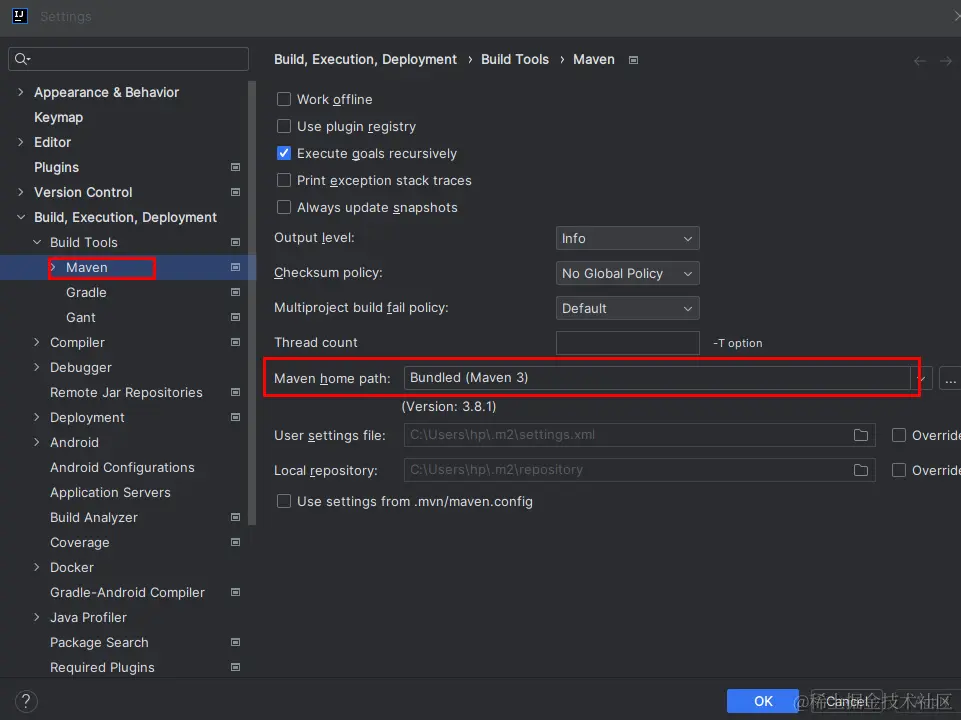Open the Output level dropdown
This screenshot has width=961, height=720.
coord(627,239)
